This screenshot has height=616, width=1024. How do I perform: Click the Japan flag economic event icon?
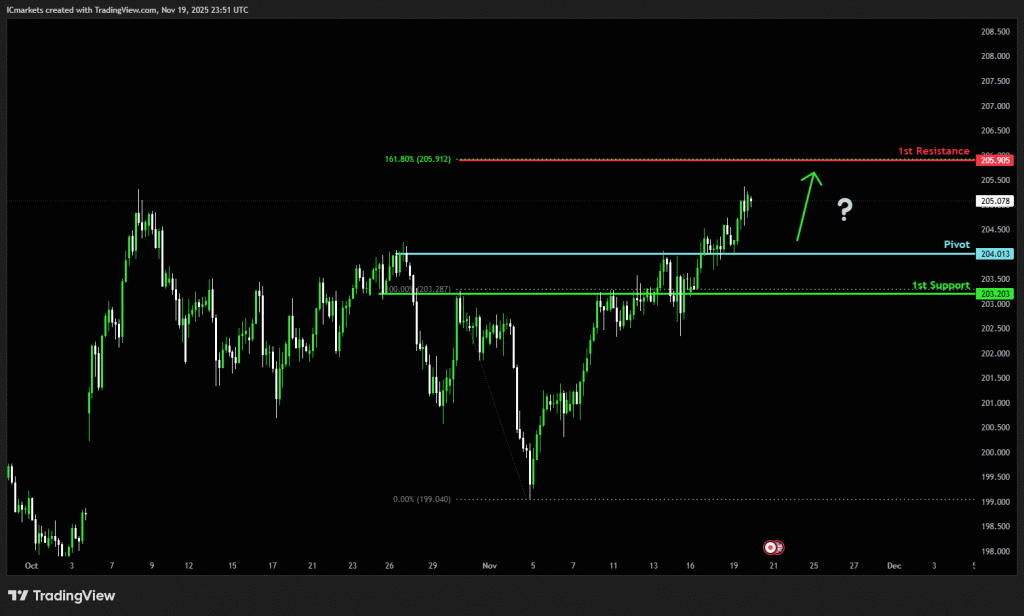point(771,547)
